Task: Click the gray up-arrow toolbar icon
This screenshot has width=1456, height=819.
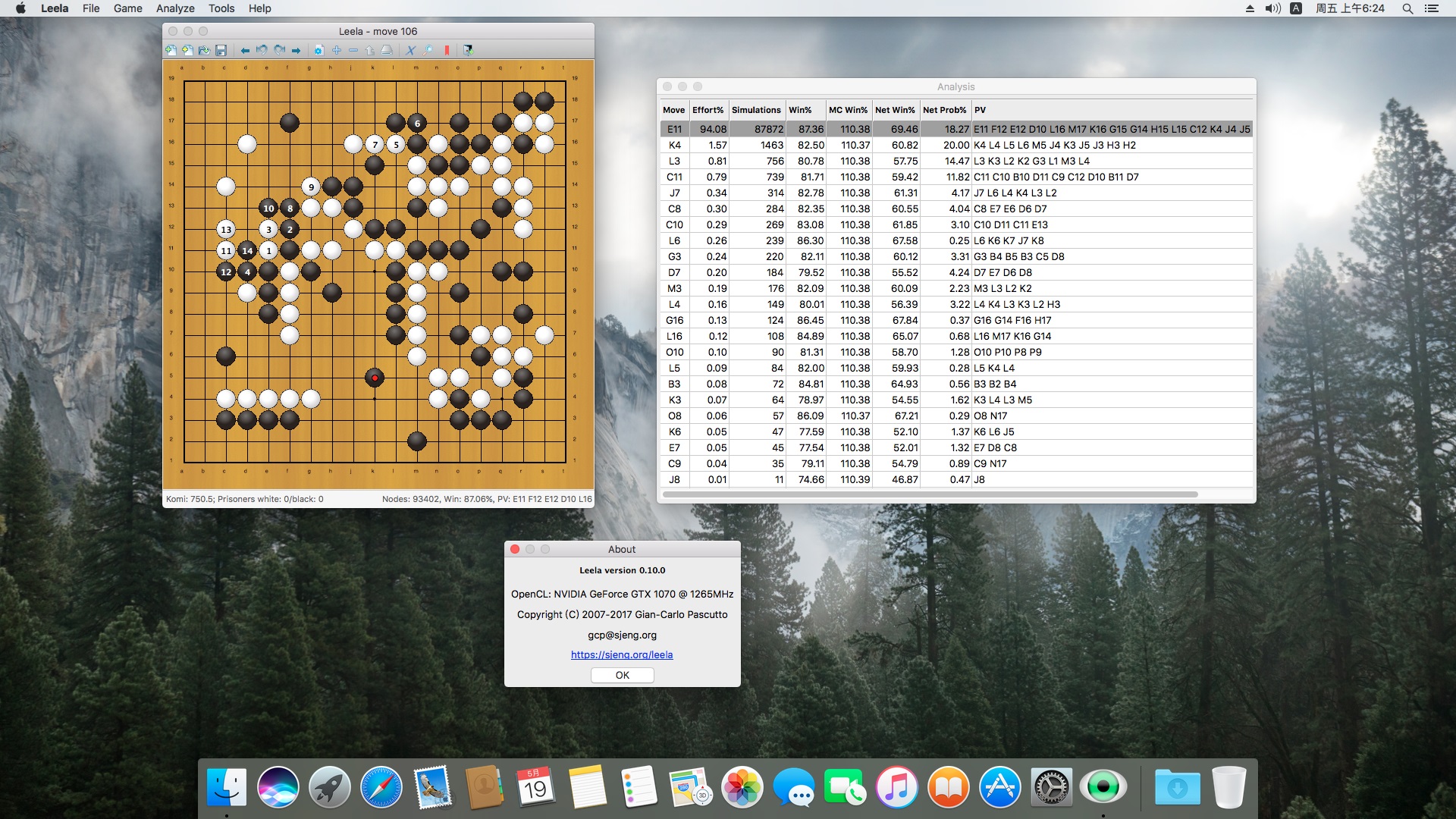Action: [369, 50]
